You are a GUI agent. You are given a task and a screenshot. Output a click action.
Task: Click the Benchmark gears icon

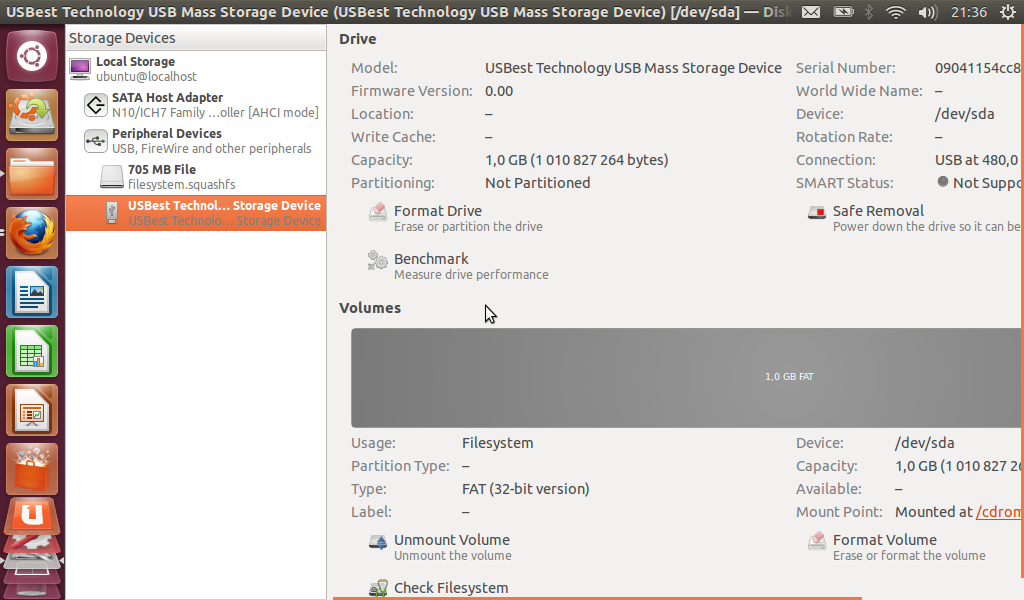click(378, 261)
